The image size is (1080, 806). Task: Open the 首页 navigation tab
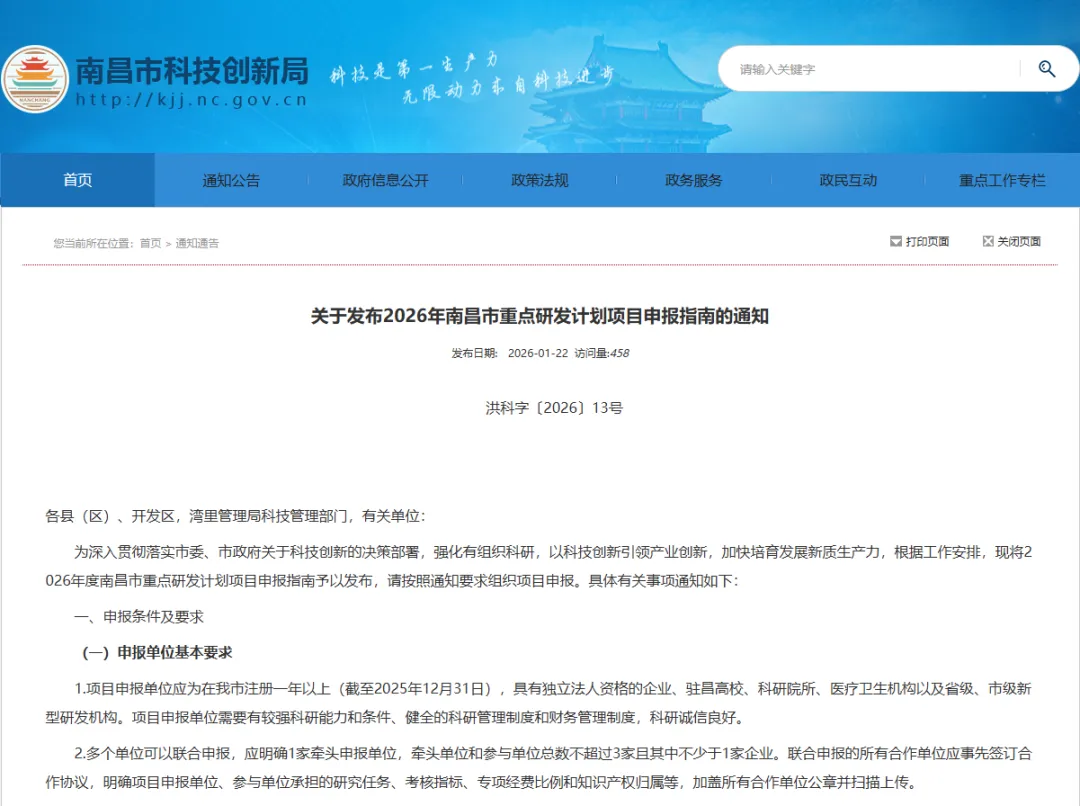coord(78,180)
